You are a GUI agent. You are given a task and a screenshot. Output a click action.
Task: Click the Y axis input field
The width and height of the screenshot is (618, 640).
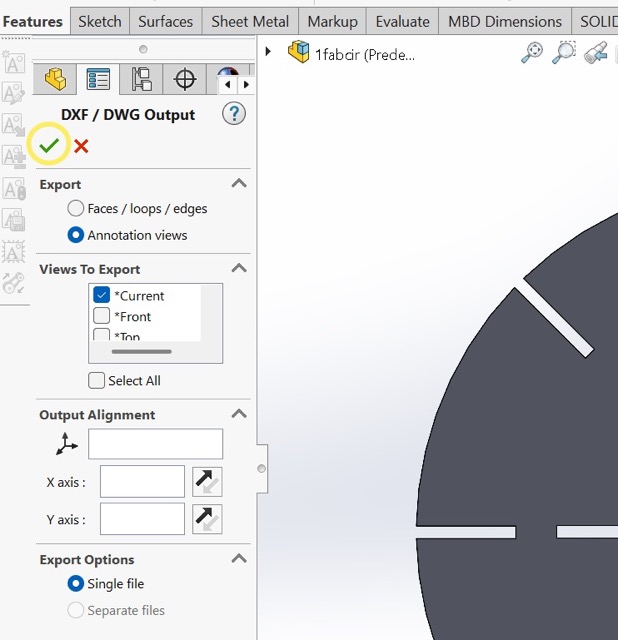pyautogui.click(x=142, y=519)
